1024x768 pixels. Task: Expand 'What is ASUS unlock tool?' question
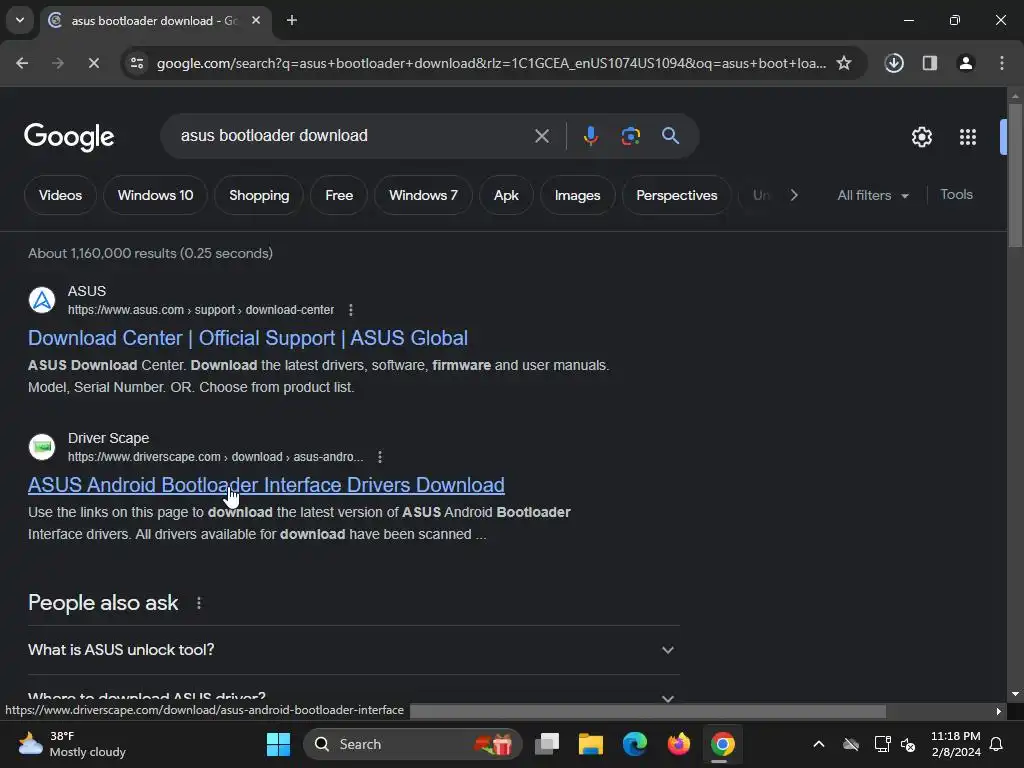(x=354, y=650)
